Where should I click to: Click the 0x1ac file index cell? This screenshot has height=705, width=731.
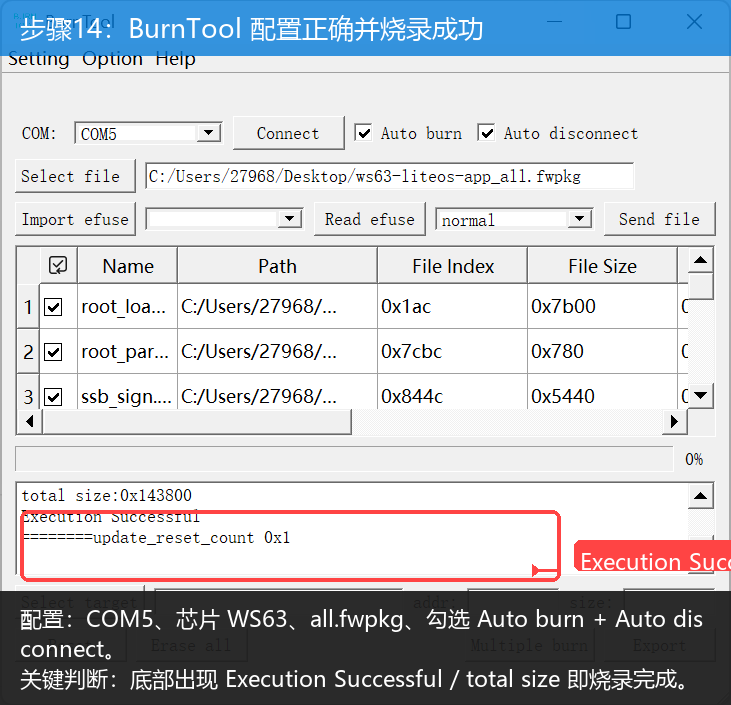(x=452, y=307)
